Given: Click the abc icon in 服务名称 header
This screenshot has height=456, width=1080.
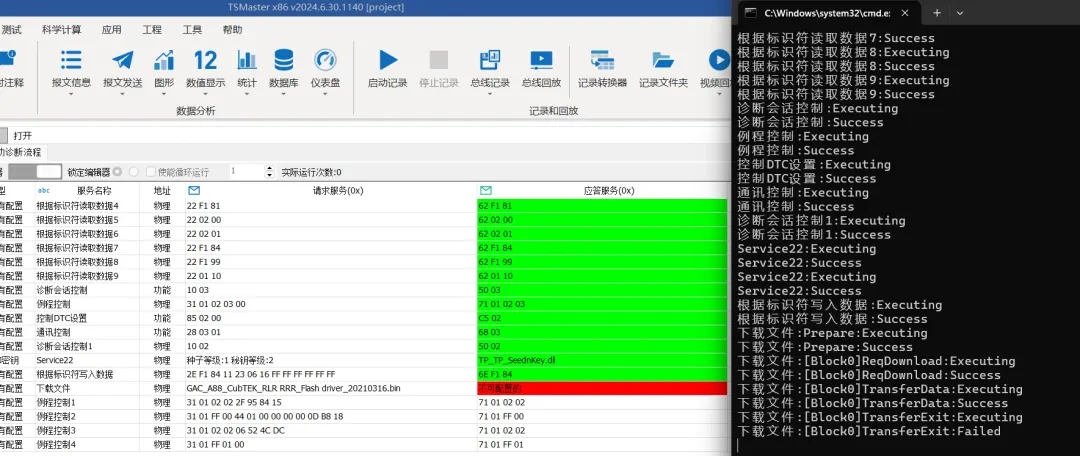Looking at the screenshot, I should tap(43, 190).
